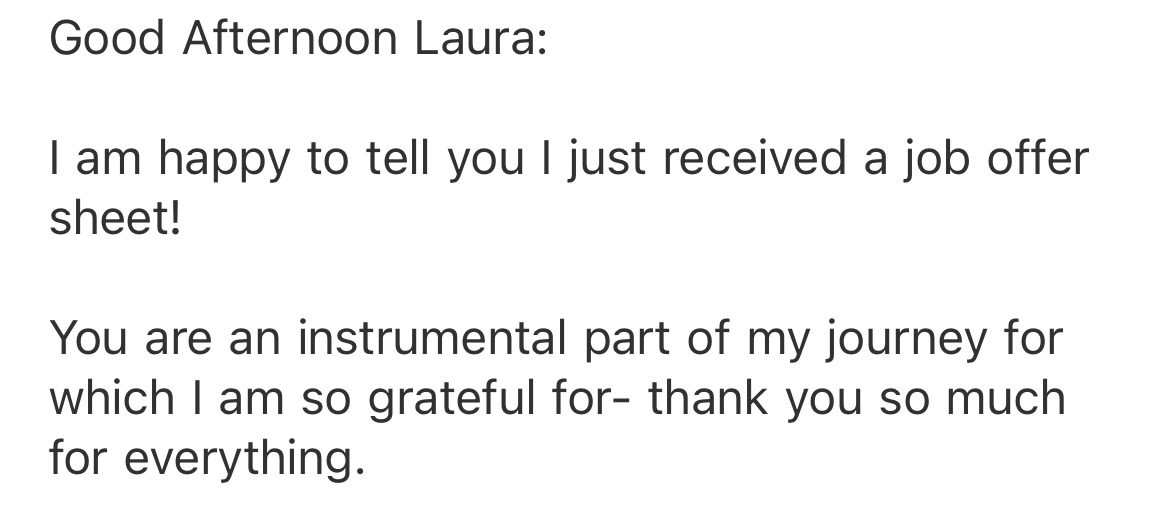Image resolution: width=1170 pixels, height=527 pixels.
Task: Click the words 'thank you' in the message
Action: click(x=754, y=400)
